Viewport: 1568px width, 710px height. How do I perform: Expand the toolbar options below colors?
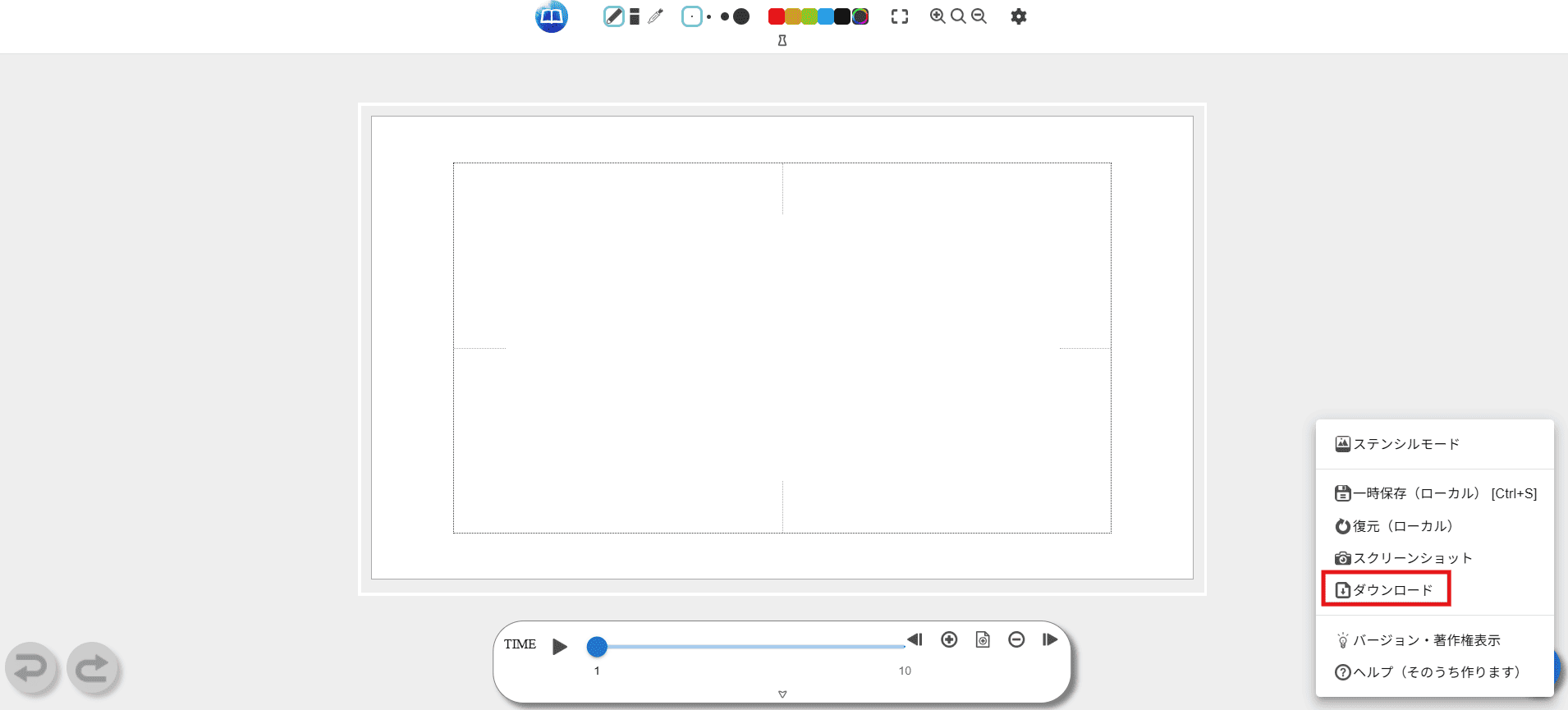[x=782, y=40]
